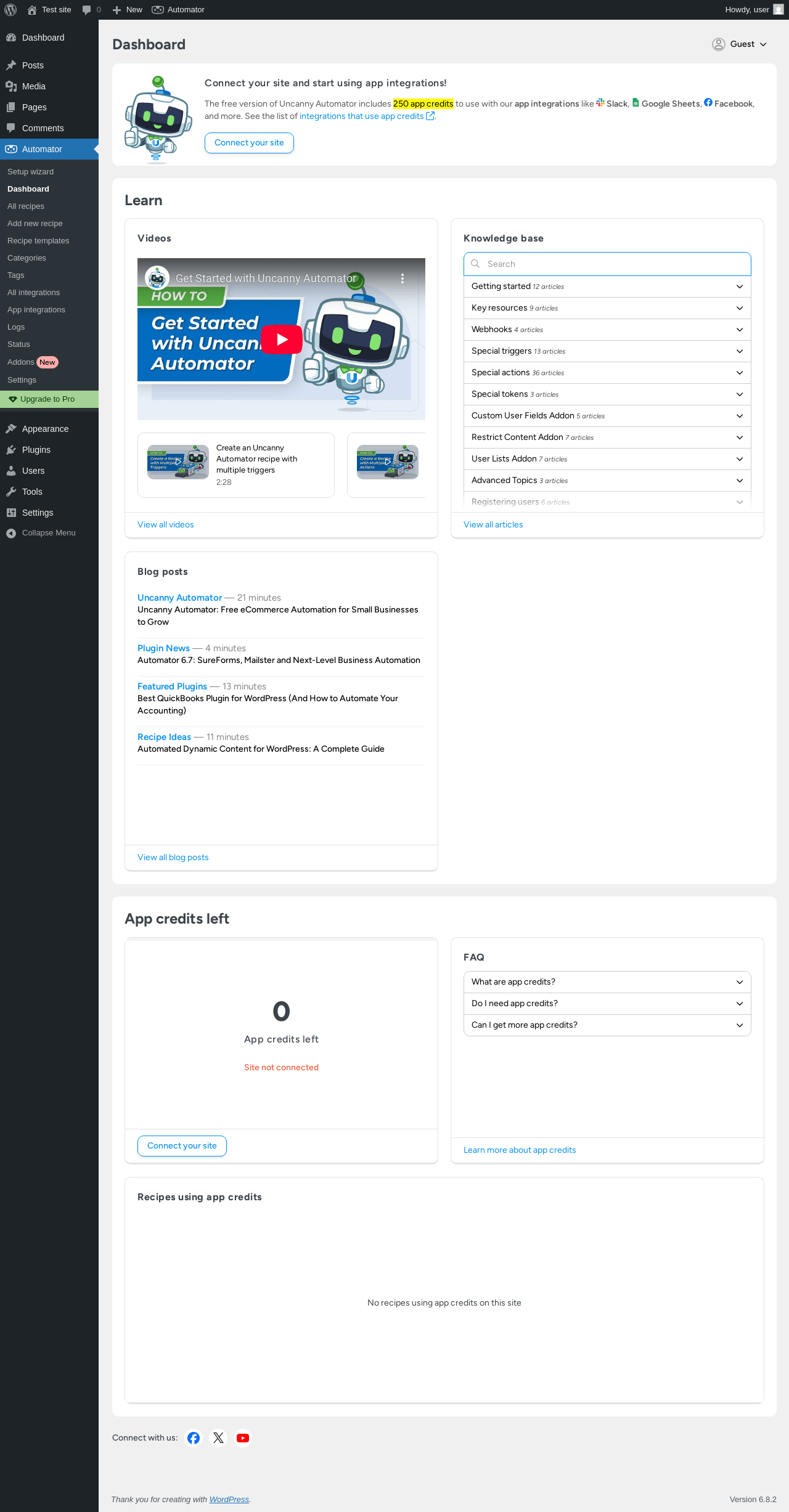Open the Tools wrench icon

pyautogui.click(x=11, y=492)
